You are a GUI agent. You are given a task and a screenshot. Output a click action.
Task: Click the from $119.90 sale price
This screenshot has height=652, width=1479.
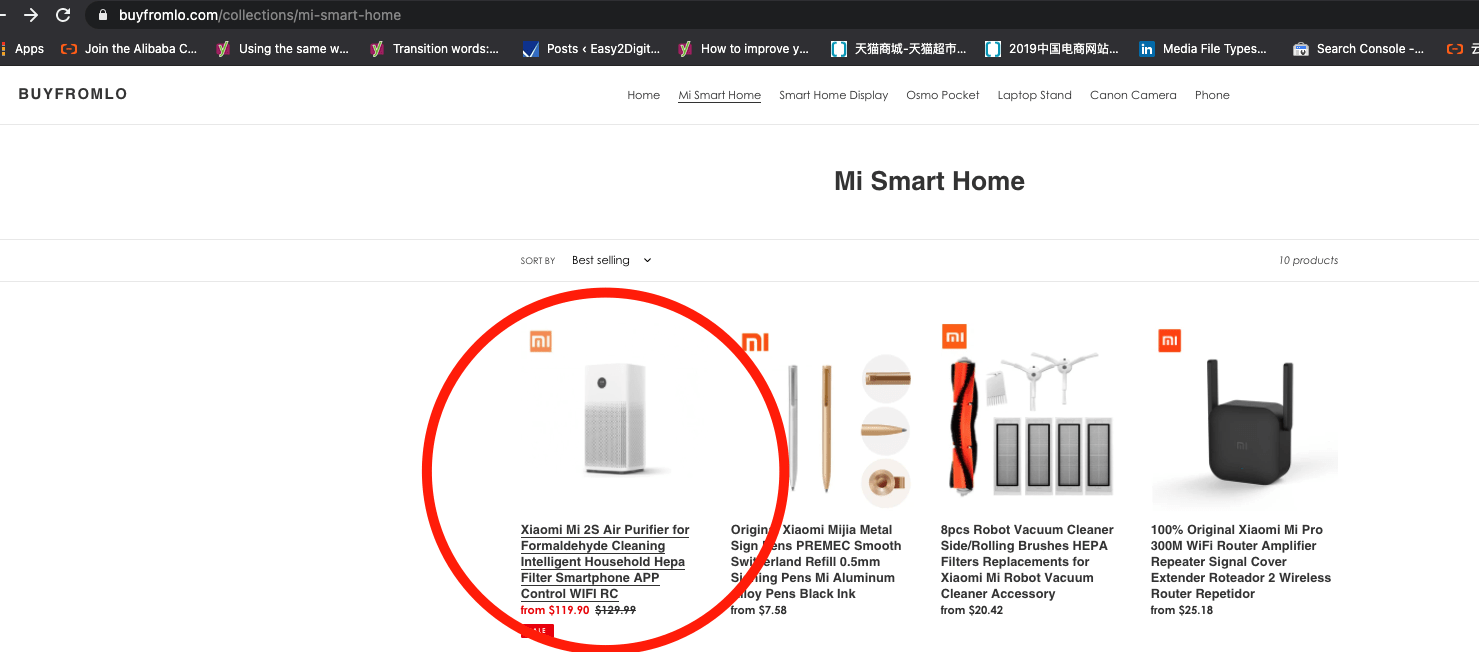(x=555, y=610)
